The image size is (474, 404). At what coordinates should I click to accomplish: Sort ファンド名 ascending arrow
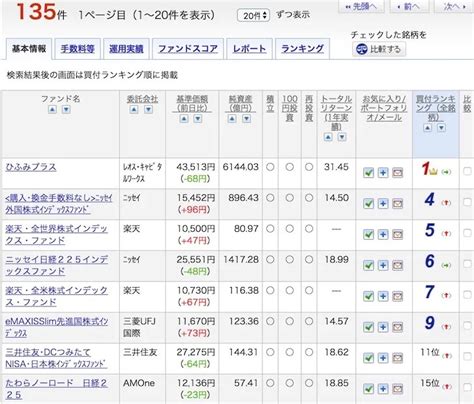click(x=52, y=109)
